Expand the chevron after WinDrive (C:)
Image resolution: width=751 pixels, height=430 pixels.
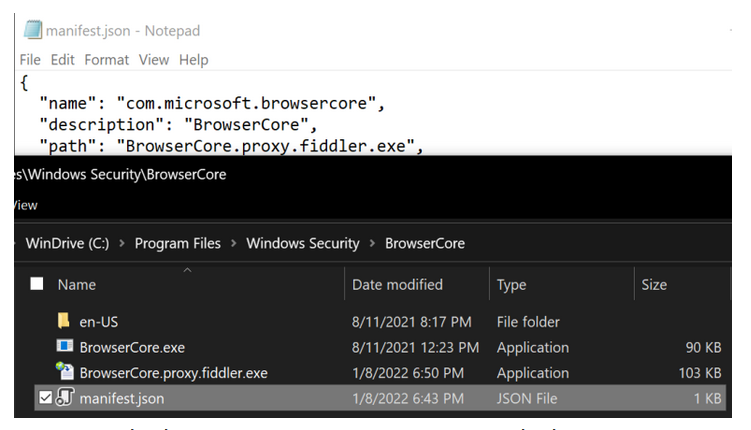(x=121, y=243)
